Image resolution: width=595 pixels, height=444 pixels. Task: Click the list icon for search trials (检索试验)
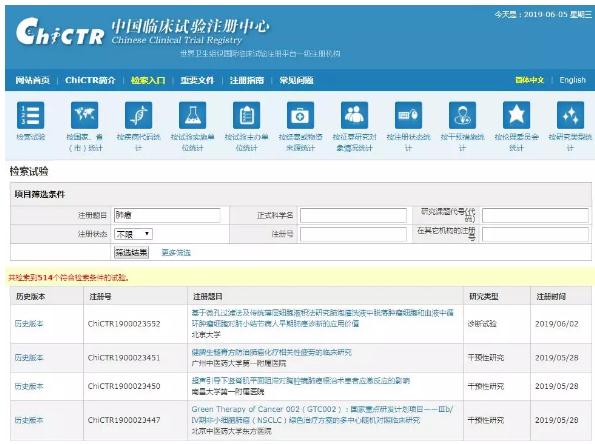pos(31,115)
